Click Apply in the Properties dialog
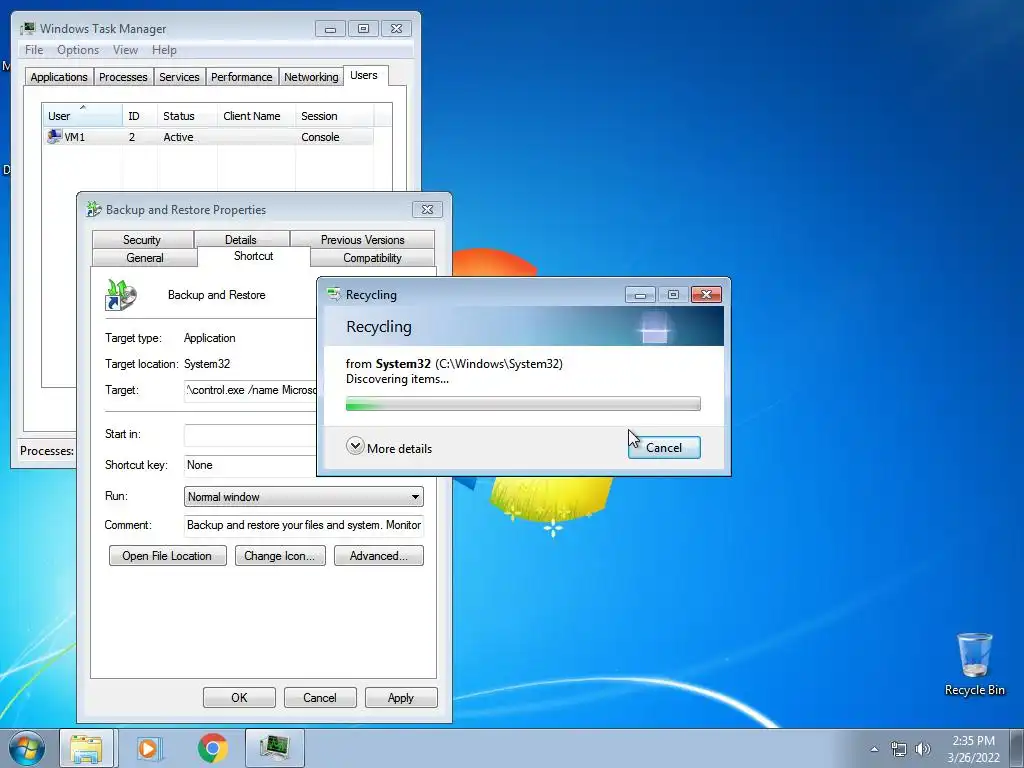Viewport: 1024px width, 768px height. click(400, 697)
